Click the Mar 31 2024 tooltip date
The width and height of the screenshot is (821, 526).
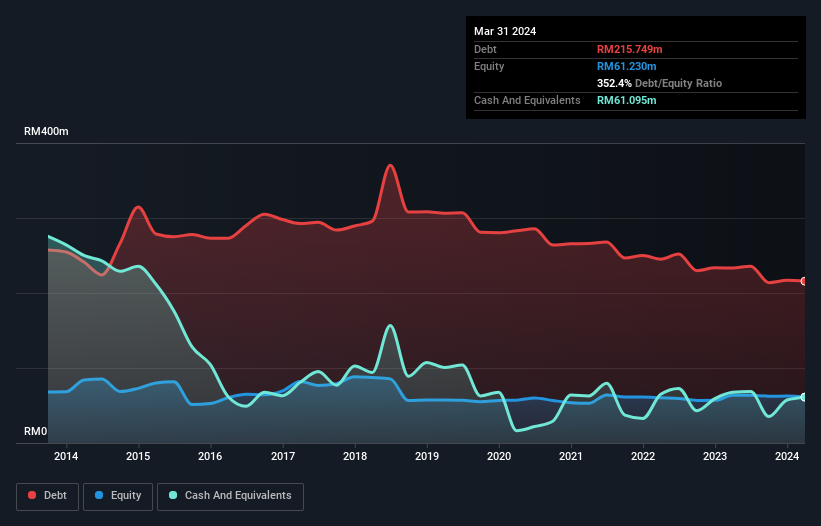(505, 31)
